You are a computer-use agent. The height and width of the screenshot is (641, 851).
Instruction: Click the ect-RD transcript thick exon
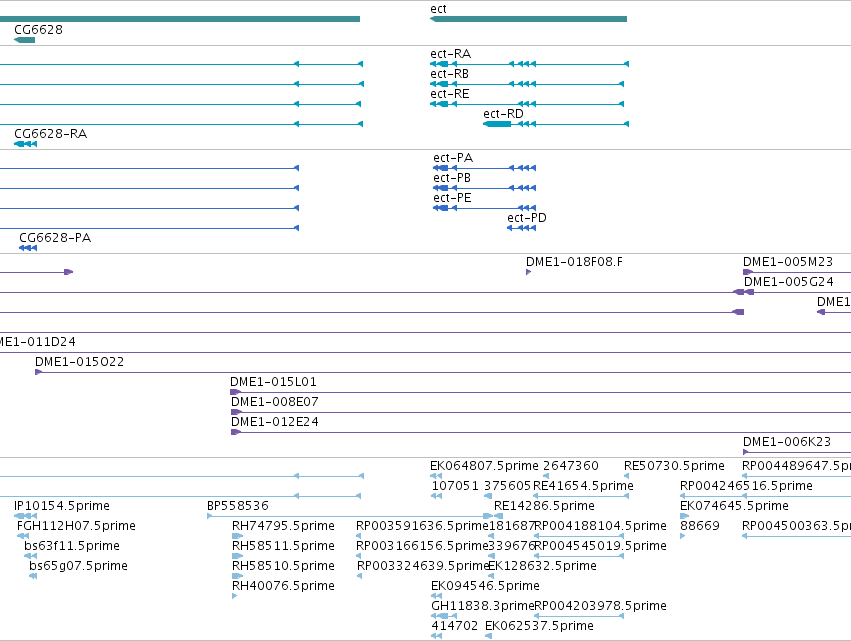pyautogui.click(x=497, y=124)
